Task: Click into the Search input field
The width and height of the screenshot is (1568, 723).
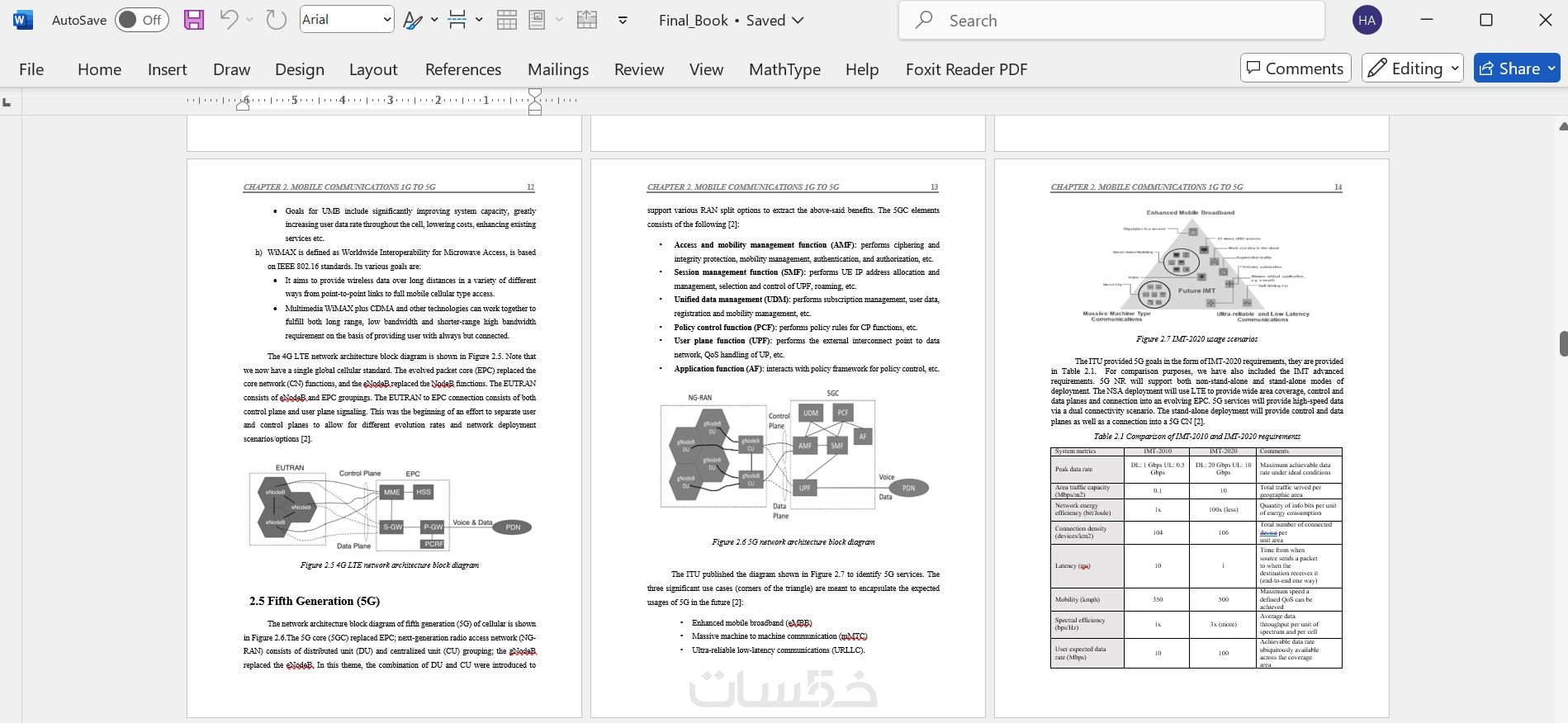Action: click(x=1111, y=20)
